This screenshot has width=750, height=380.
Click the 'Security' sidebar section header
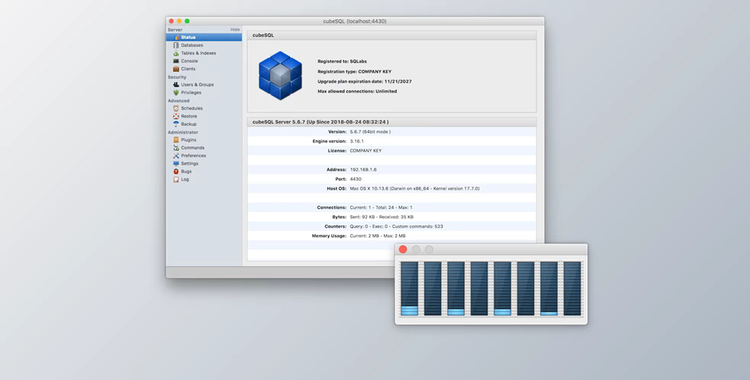(177, 77)
